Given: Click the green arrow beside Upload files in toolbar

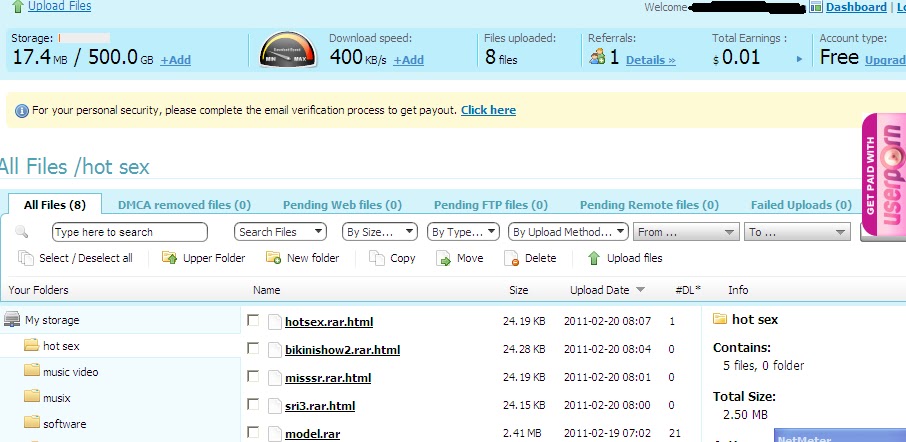Looking at the screenshot, I should click(x=593, y=258).
